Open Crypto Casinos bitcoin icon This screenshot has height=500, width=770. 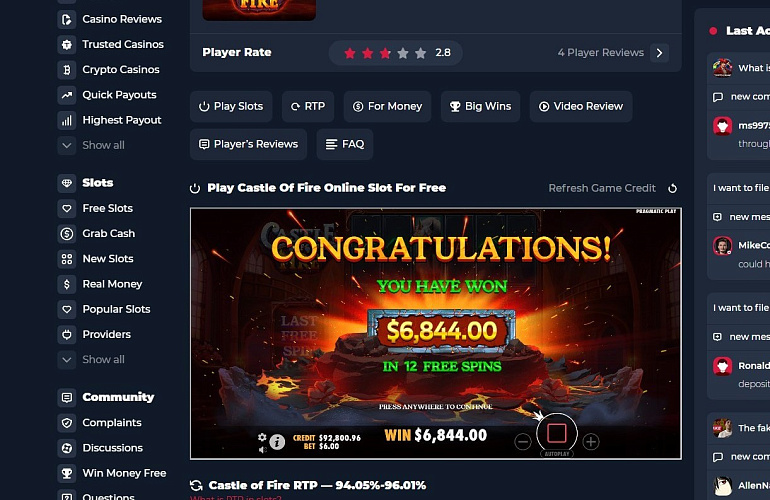pyautogui.click(x=67, y=70)
